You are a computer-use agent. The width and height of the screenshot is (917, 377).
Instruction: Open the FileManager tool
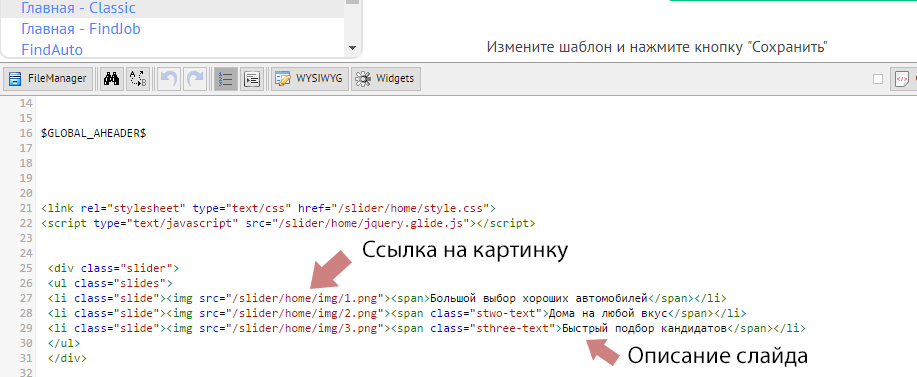48,78
